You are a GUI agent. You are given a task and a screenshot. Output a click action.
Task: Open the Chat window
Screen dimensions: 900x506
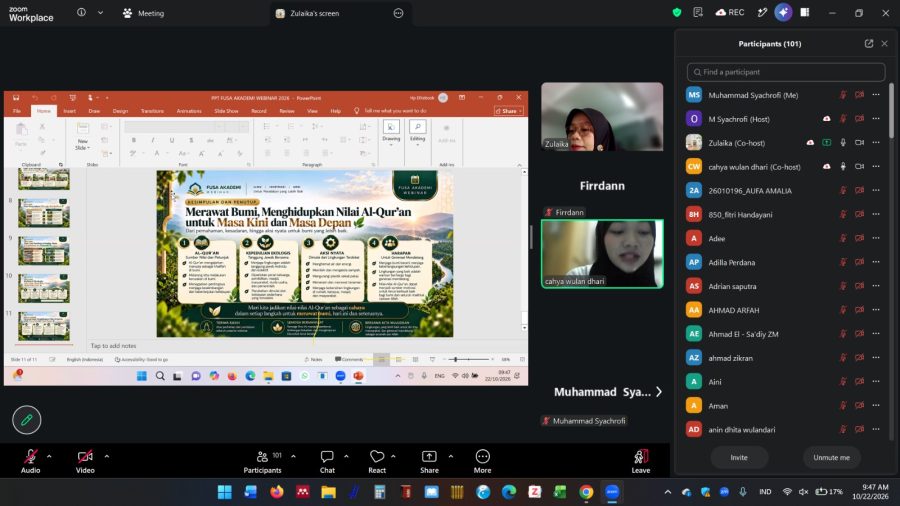point(327,462)
